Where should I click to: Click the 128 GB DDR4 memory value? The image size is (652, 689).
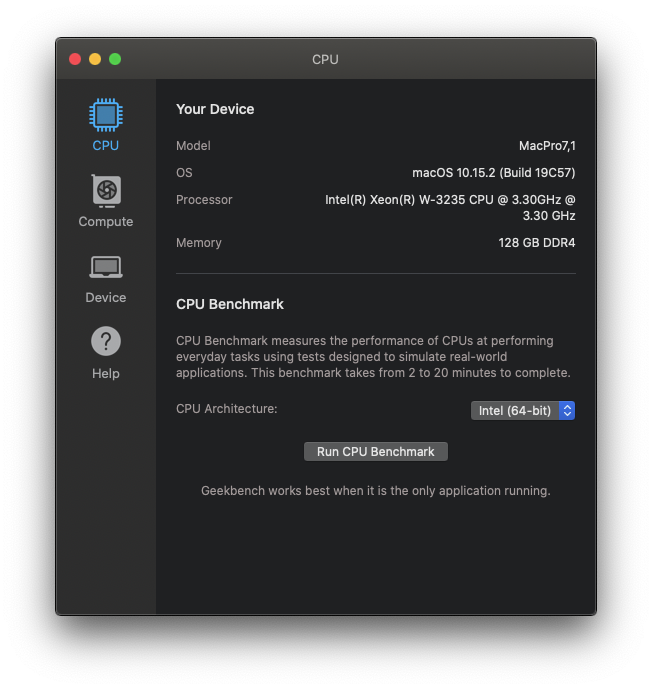coord(536,243)
